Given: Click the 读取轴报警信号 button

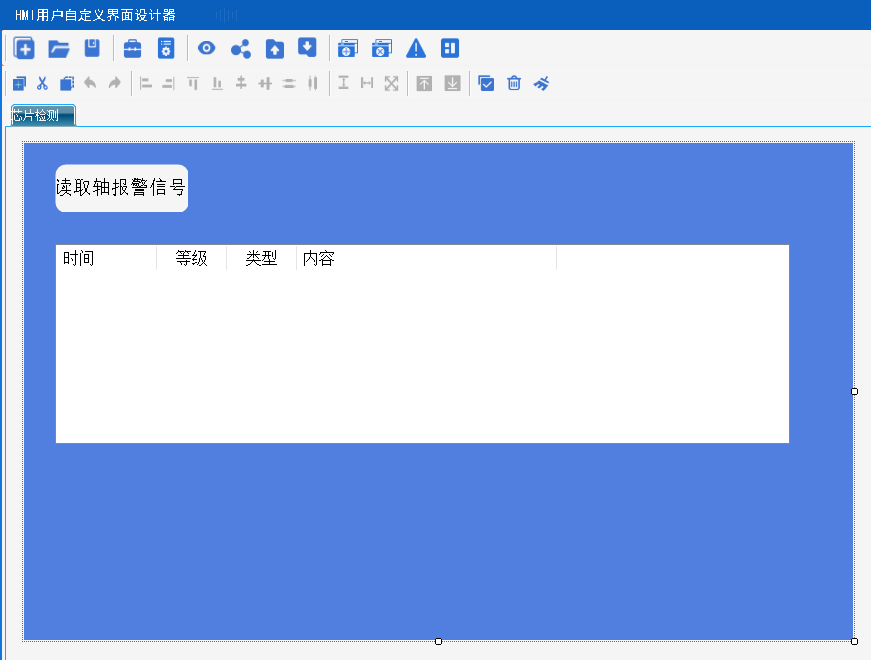Looking at the screenshot, I should tap(122, 188).
